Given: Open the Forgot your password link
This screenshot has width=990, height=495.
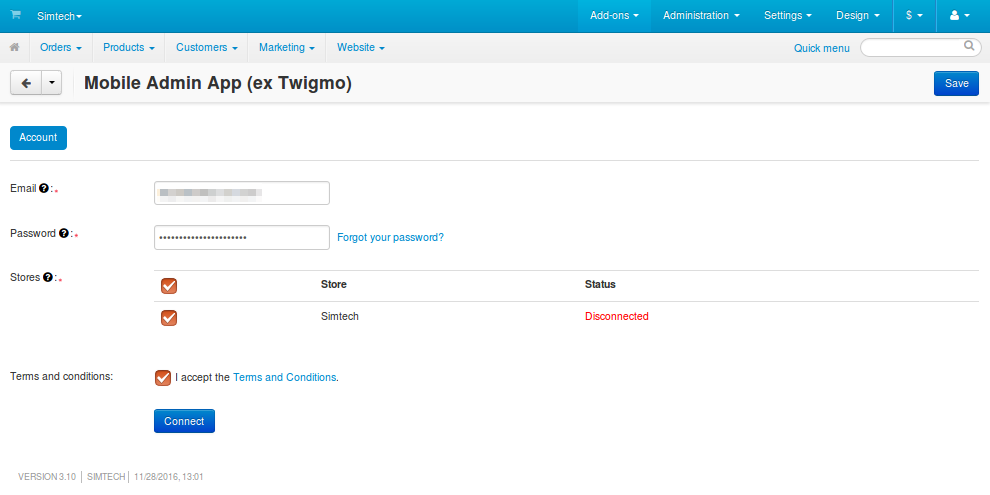Looking at the screenshot, I should [390, 237].
